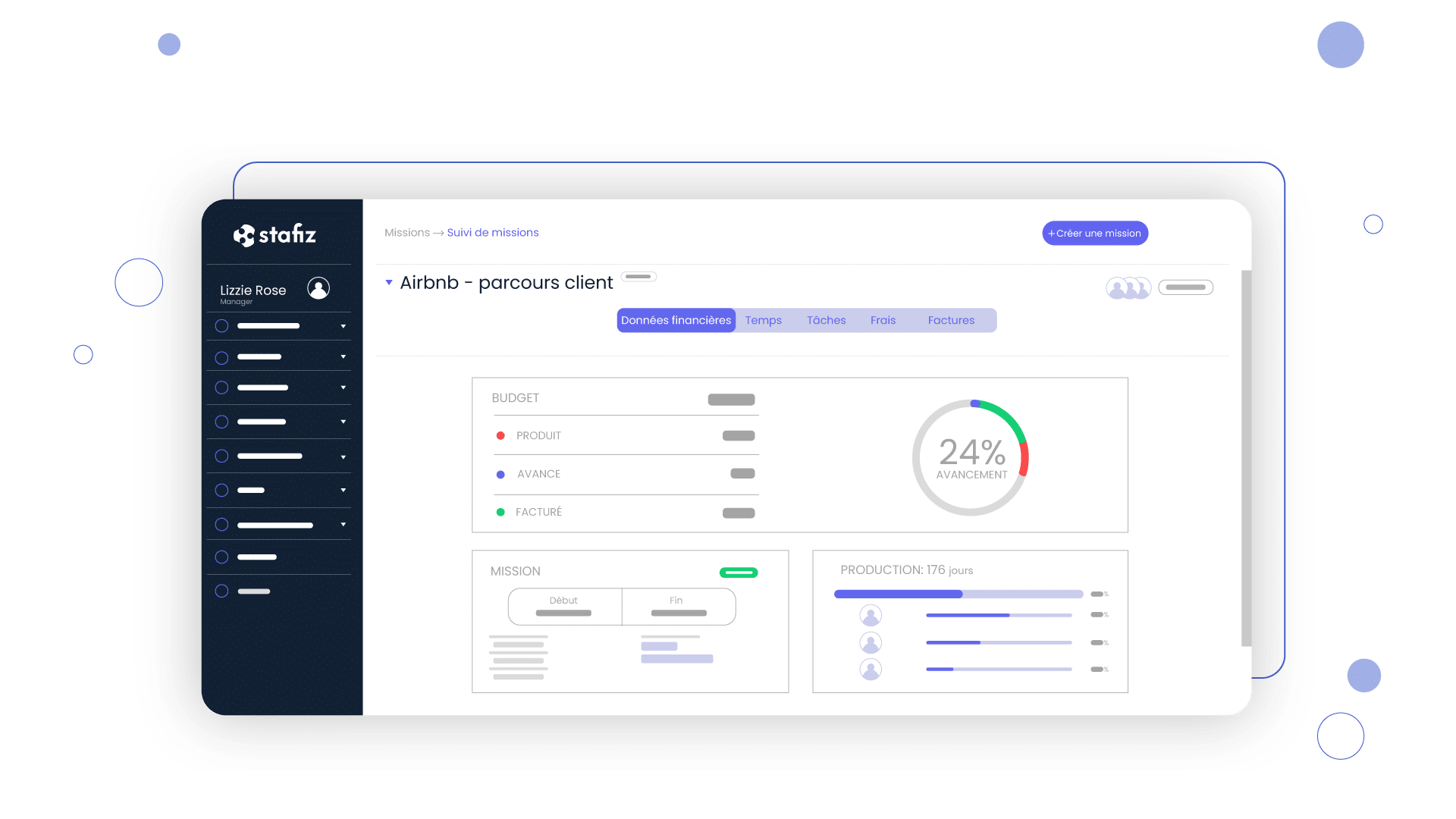Screen dimensions: 1456x819
Task: Expand the seventh sidebar menu arrow
Action: click(344, 525)
